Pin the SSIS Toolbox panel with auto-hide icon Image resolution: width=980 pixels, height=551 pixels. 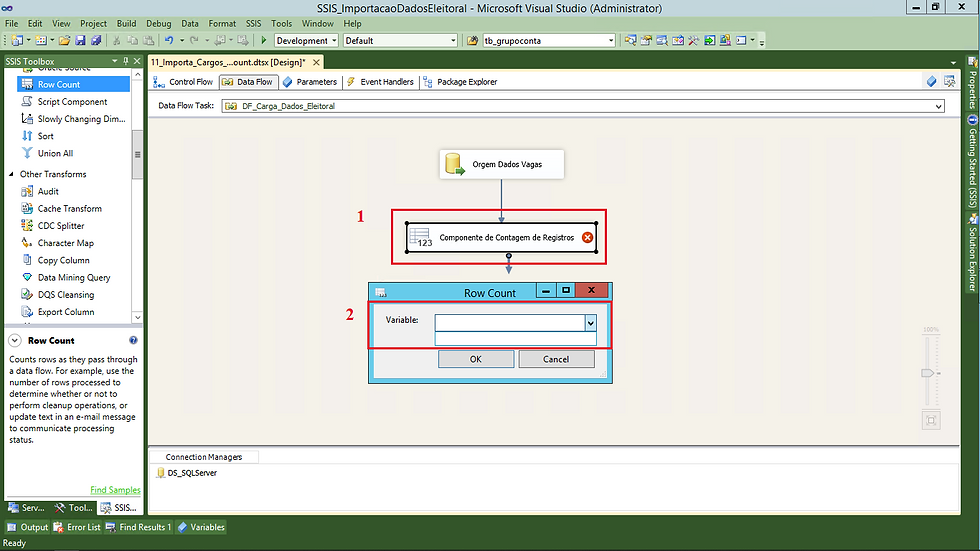(126, 61)
